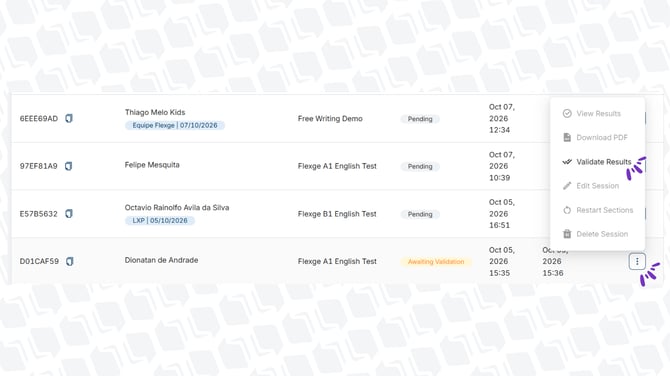This screenshot has height=376, width=670.
Task: Click the code text 6EEE69AD
Action: (39, 118)
